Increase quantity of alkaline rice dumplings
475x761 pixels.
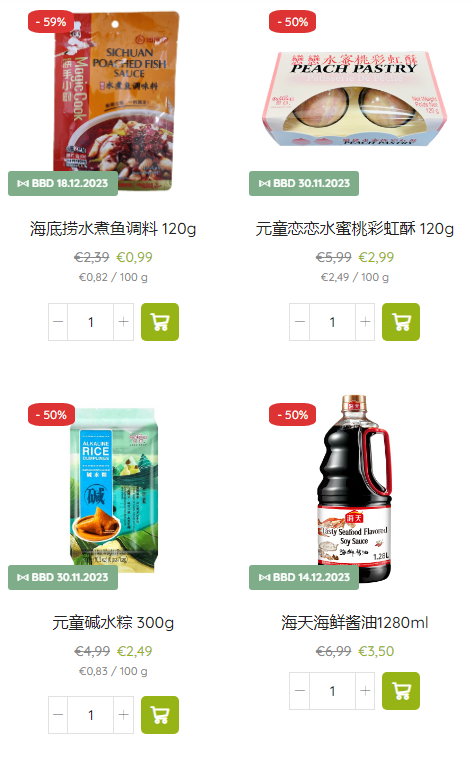(x=124, y=715)
